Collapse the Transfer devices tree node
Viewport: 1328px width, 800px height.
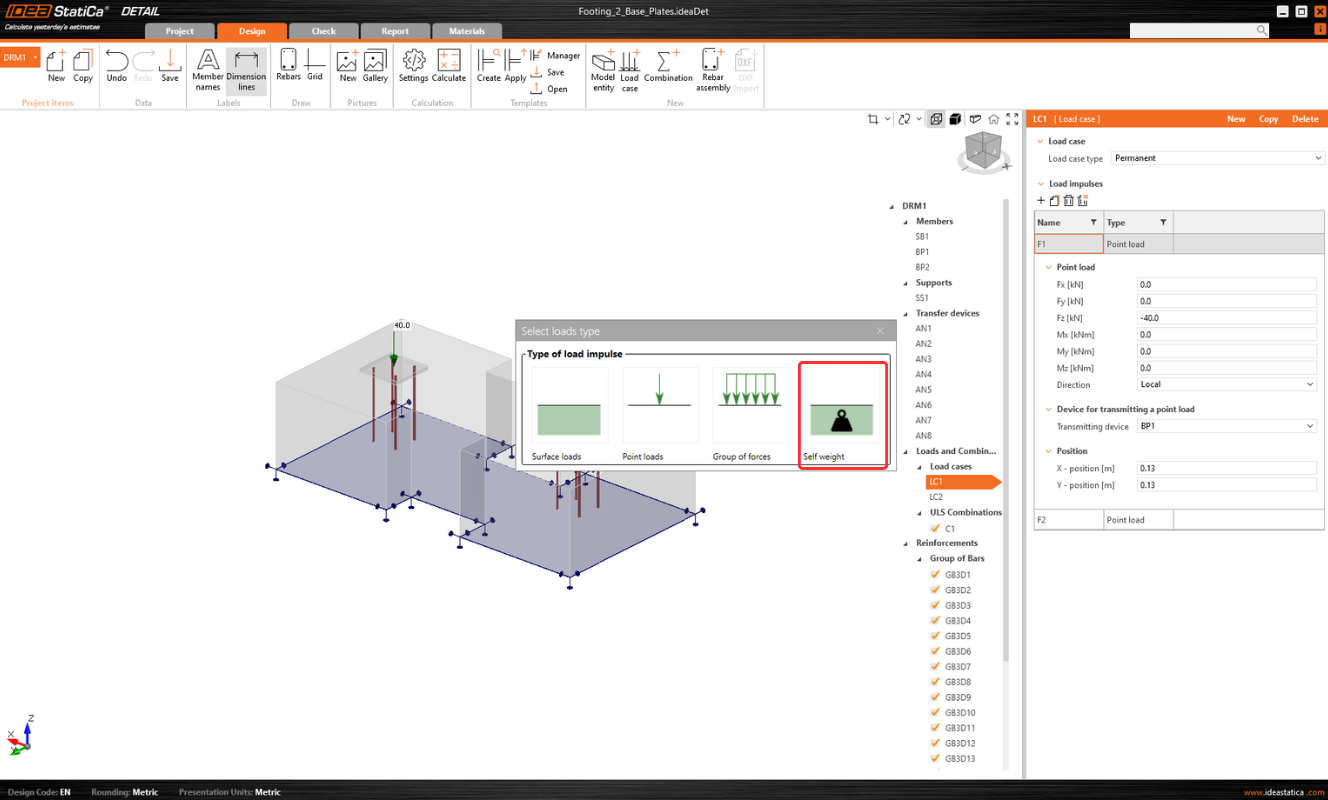pos(907,313)
